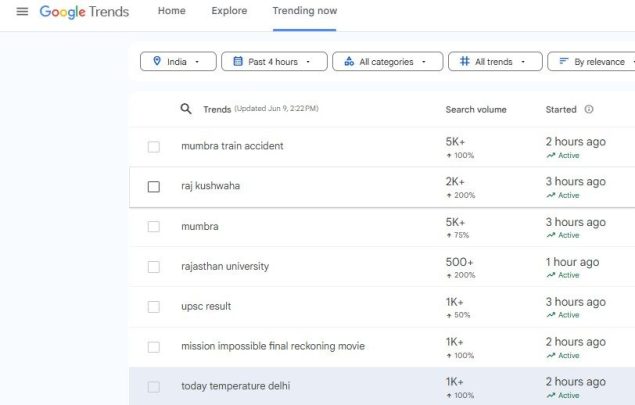Open the hamburger main menu
Image resolution: width=635 pixels, height=405 pixels.
click(22, 11)
